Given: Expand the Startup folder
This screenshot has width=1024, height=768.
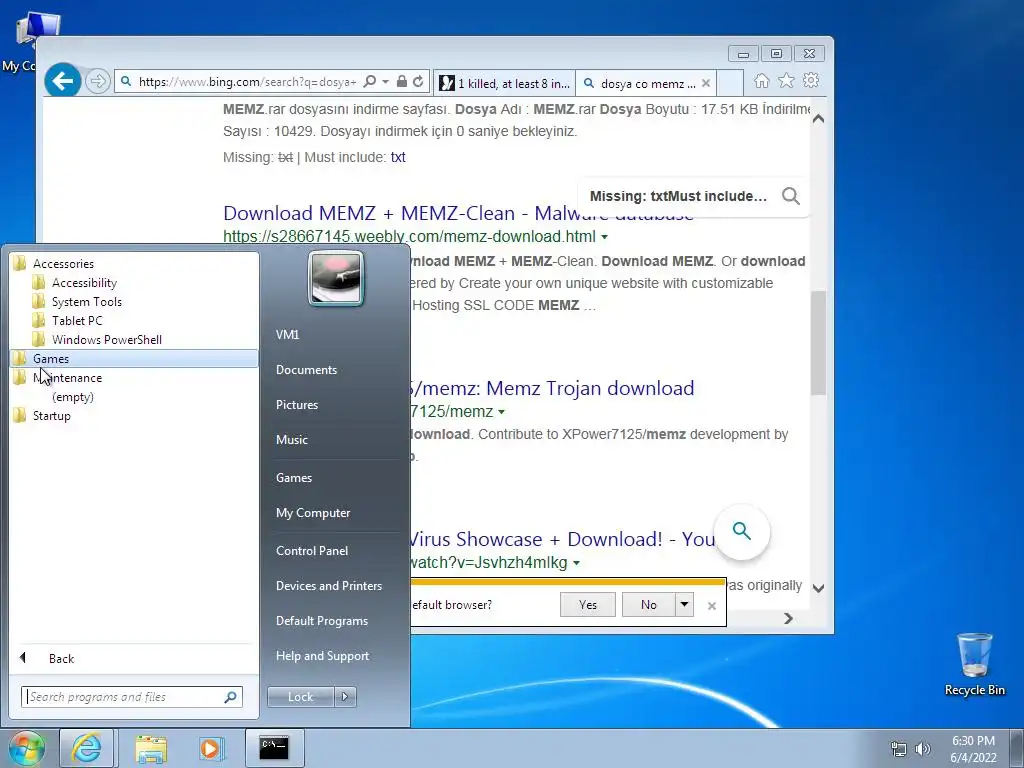Looking at the screenshot, I should click(x=135, y=416).
